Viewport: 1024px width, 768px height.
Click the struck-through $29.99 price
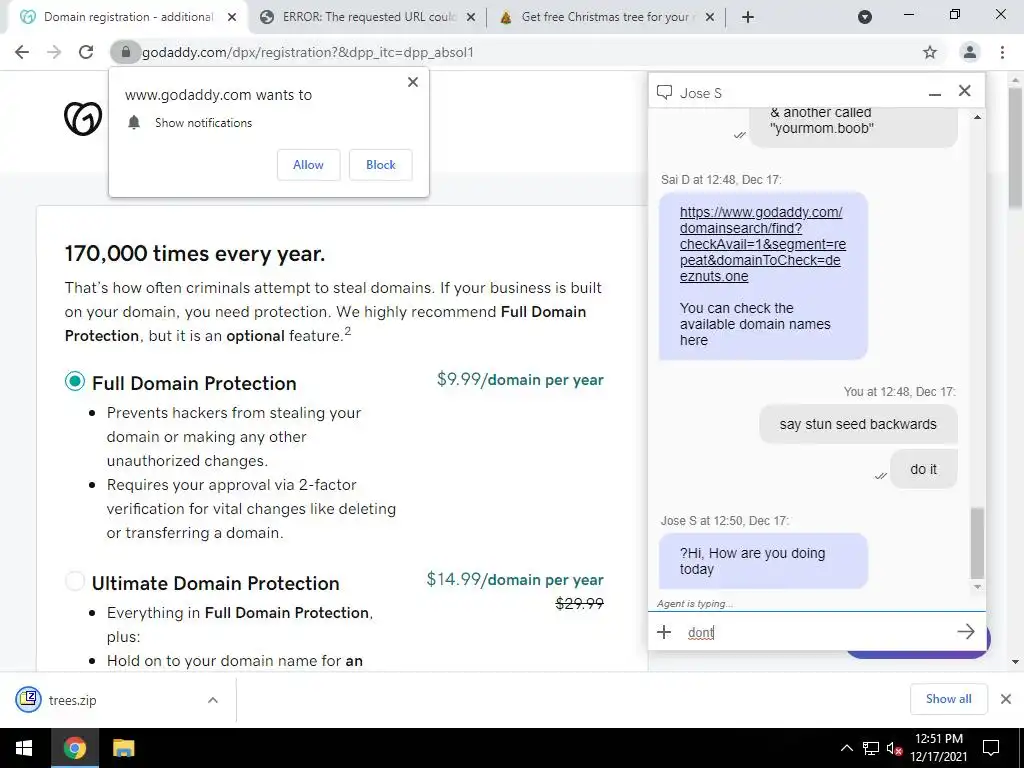click(x=579, y=603)
